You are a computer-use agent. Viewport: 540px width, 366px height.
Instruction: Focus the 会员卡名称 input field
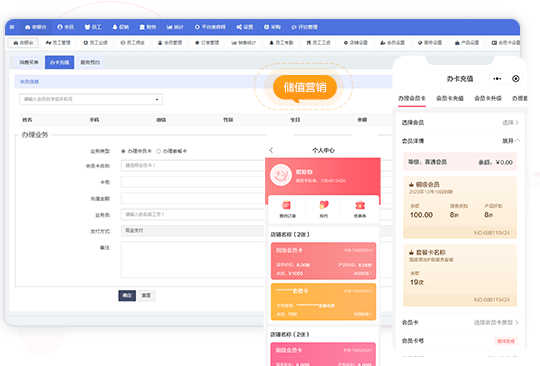[x=193, y=166]
